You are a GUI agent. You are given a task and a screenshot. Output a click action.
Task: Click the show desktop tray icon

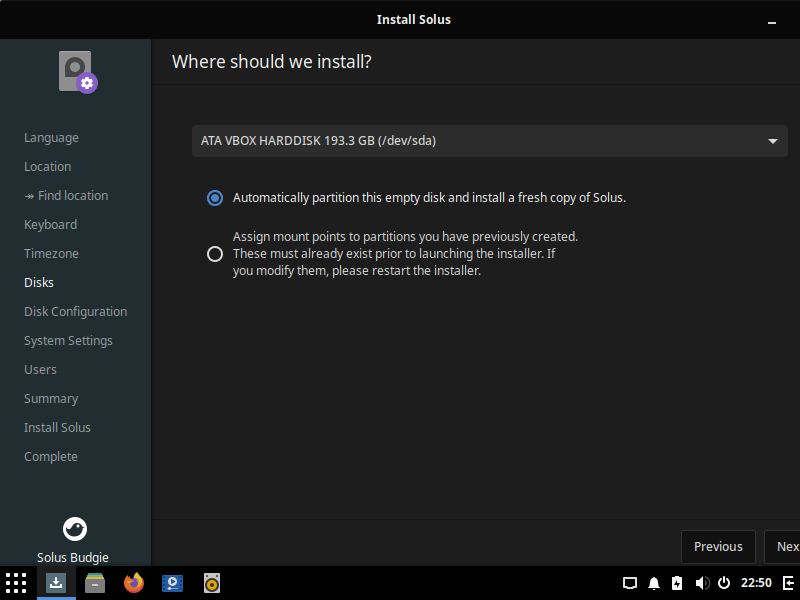630,583
